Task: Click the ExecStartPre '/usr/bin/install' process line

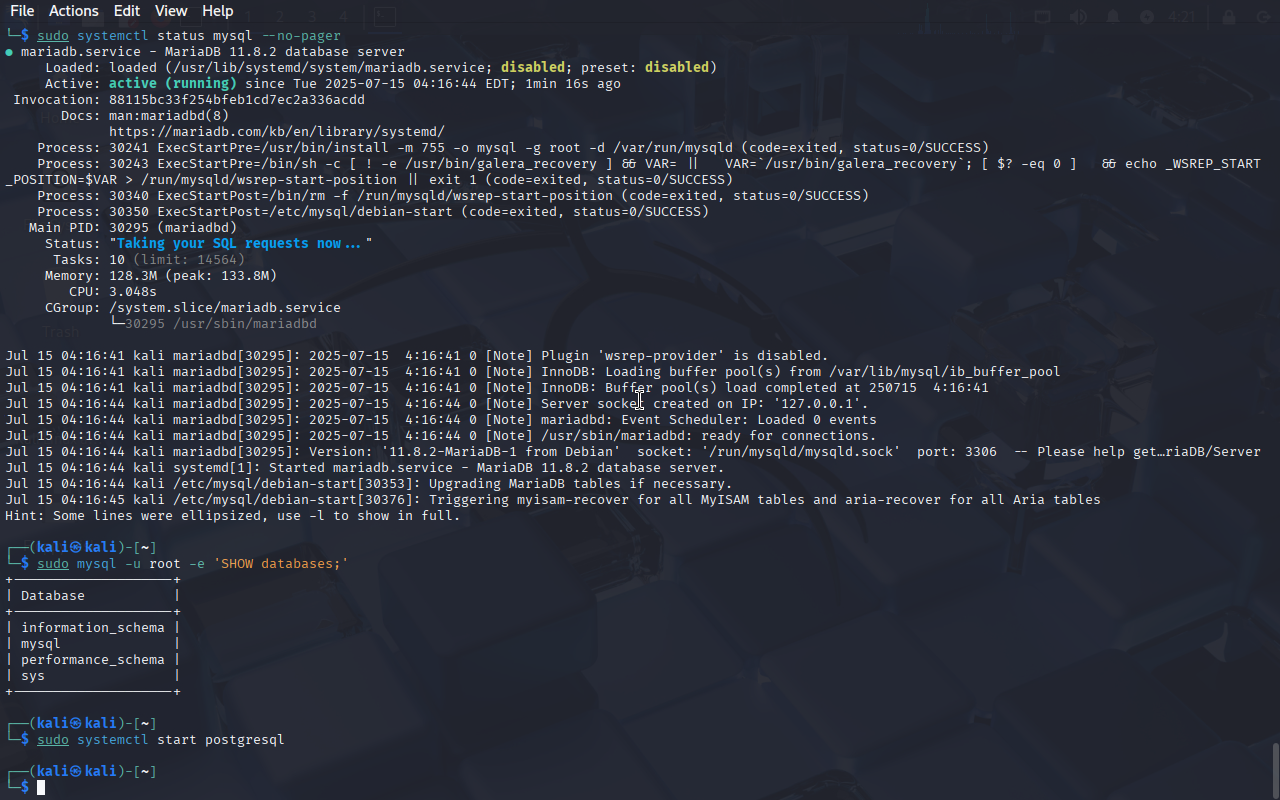Action: 513,148
